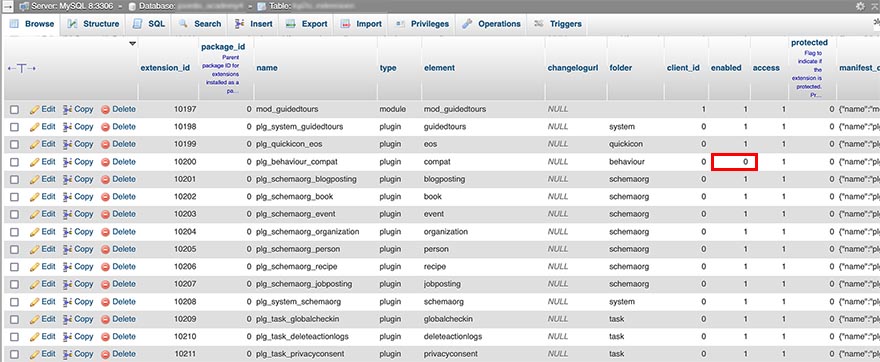Click red delete icon for row 10206

[105, 267]
